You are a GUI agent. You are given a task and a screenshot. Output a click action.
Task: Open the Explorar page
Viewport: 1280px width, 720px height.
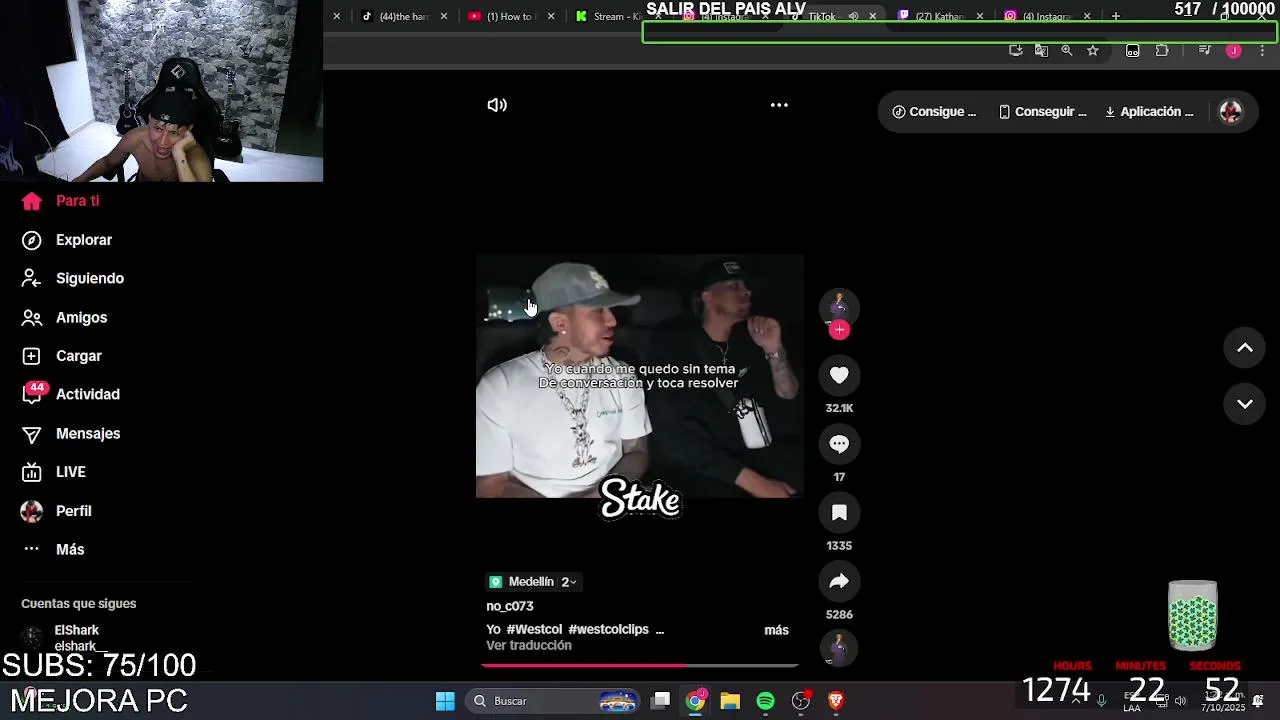66,240
